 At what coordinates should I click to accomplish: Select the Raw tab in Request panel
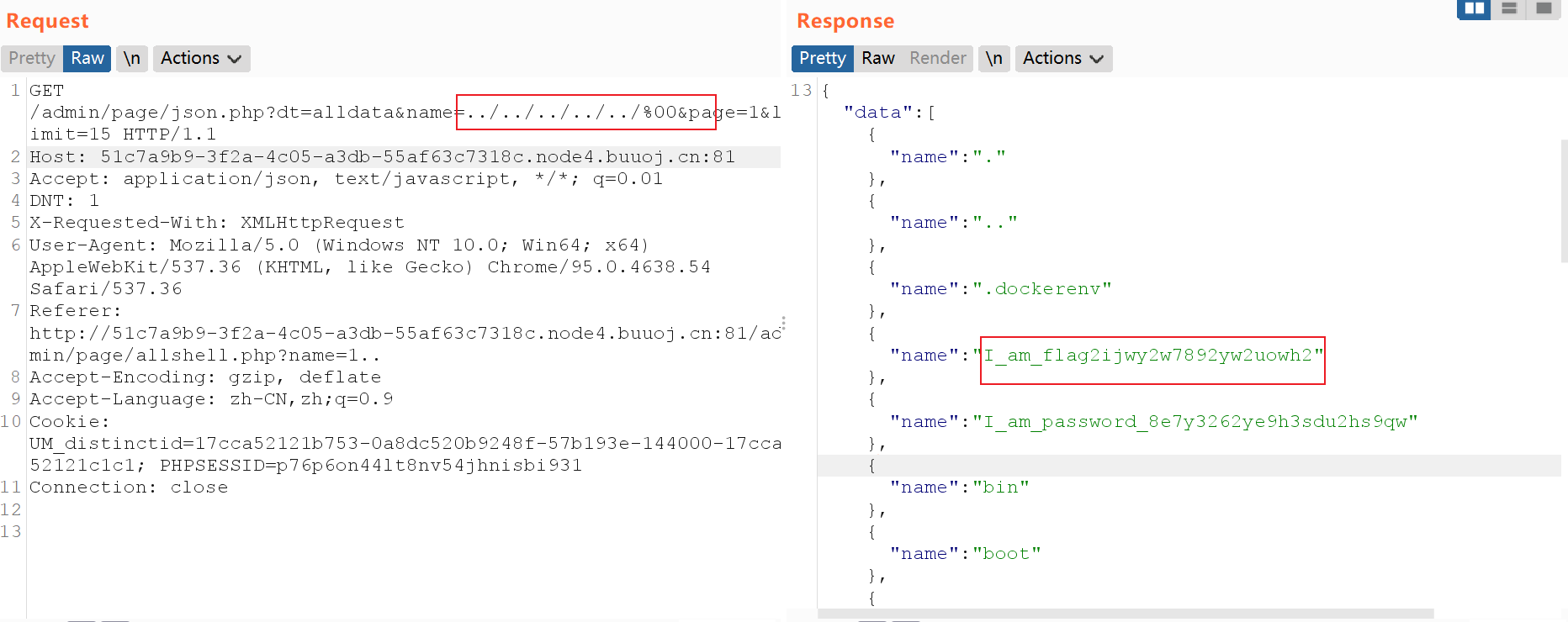(87, 58)
